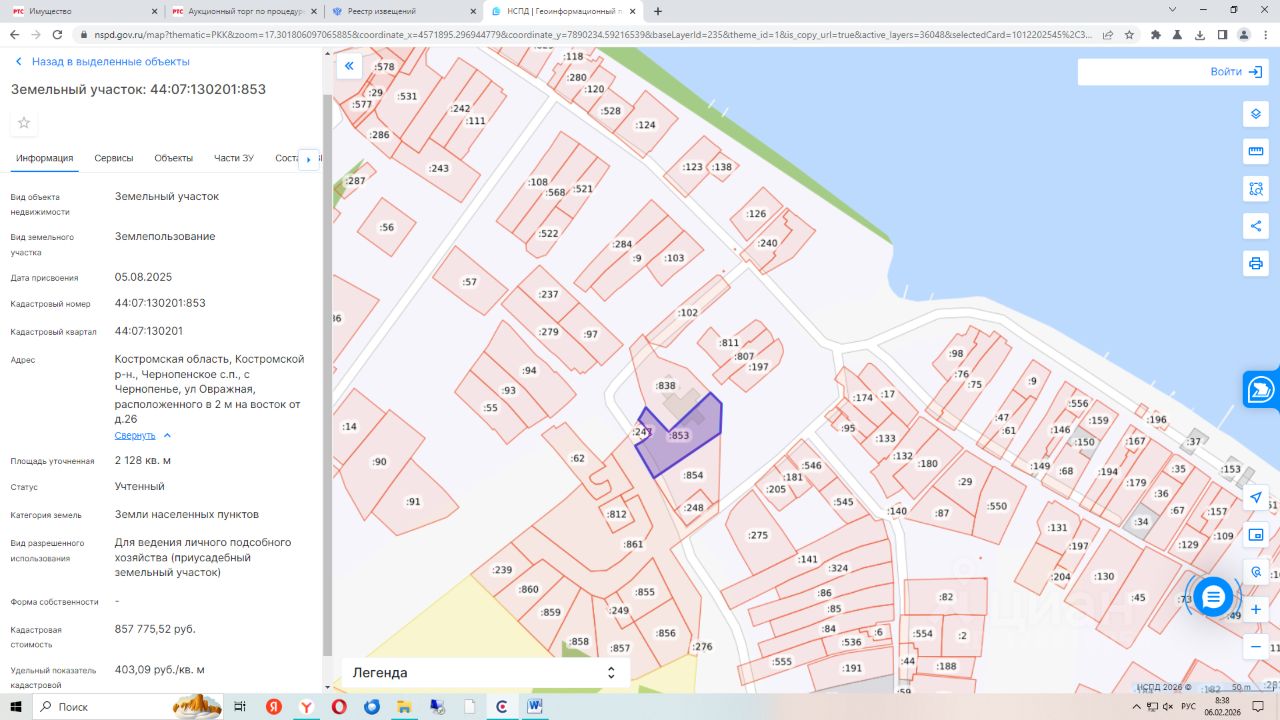
Task: Click cadastral number 44:07:130201:853 value
Action: pyautogui.click(x=160, y=303)
